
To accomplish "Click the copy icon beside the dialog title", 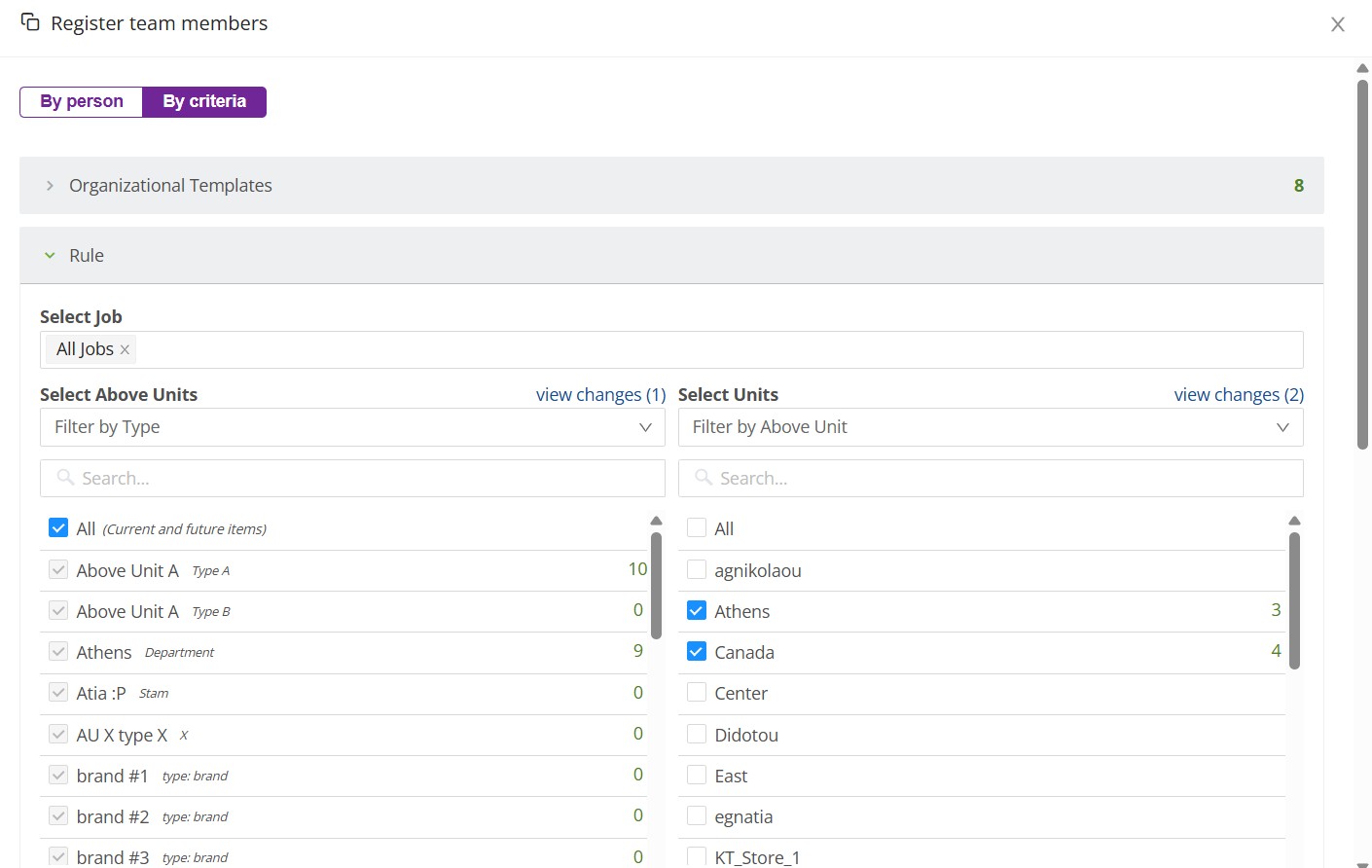I will [30, 21].
